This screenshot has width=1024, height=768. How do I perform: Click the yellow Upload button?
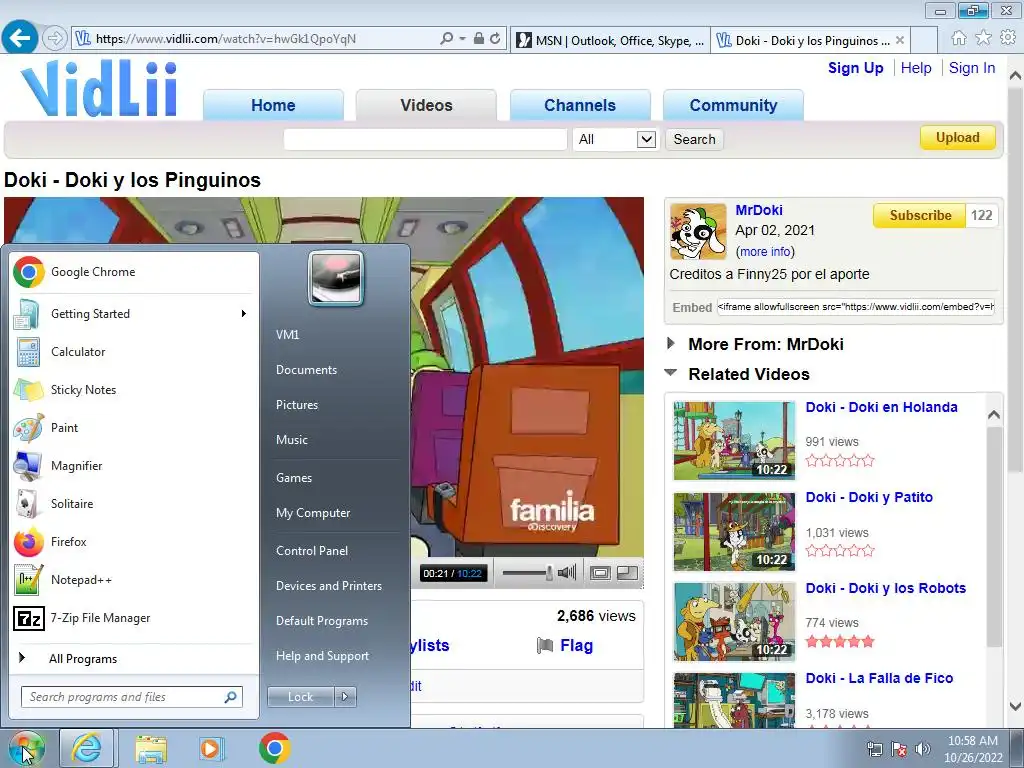coord(957,138)
